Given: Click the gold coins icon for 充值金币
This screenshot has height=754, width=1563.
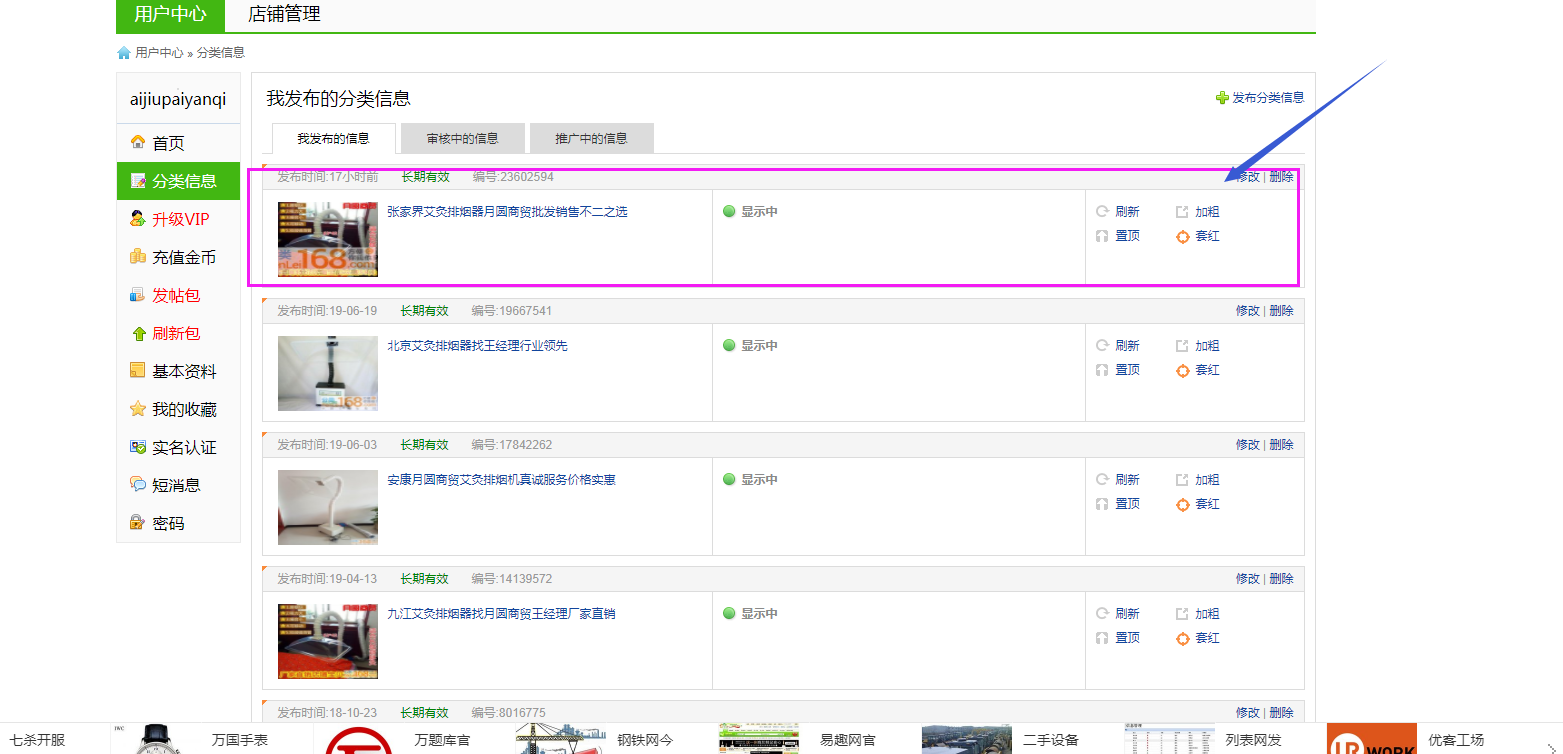Looking at the screenshot, I should coord(138,257).
